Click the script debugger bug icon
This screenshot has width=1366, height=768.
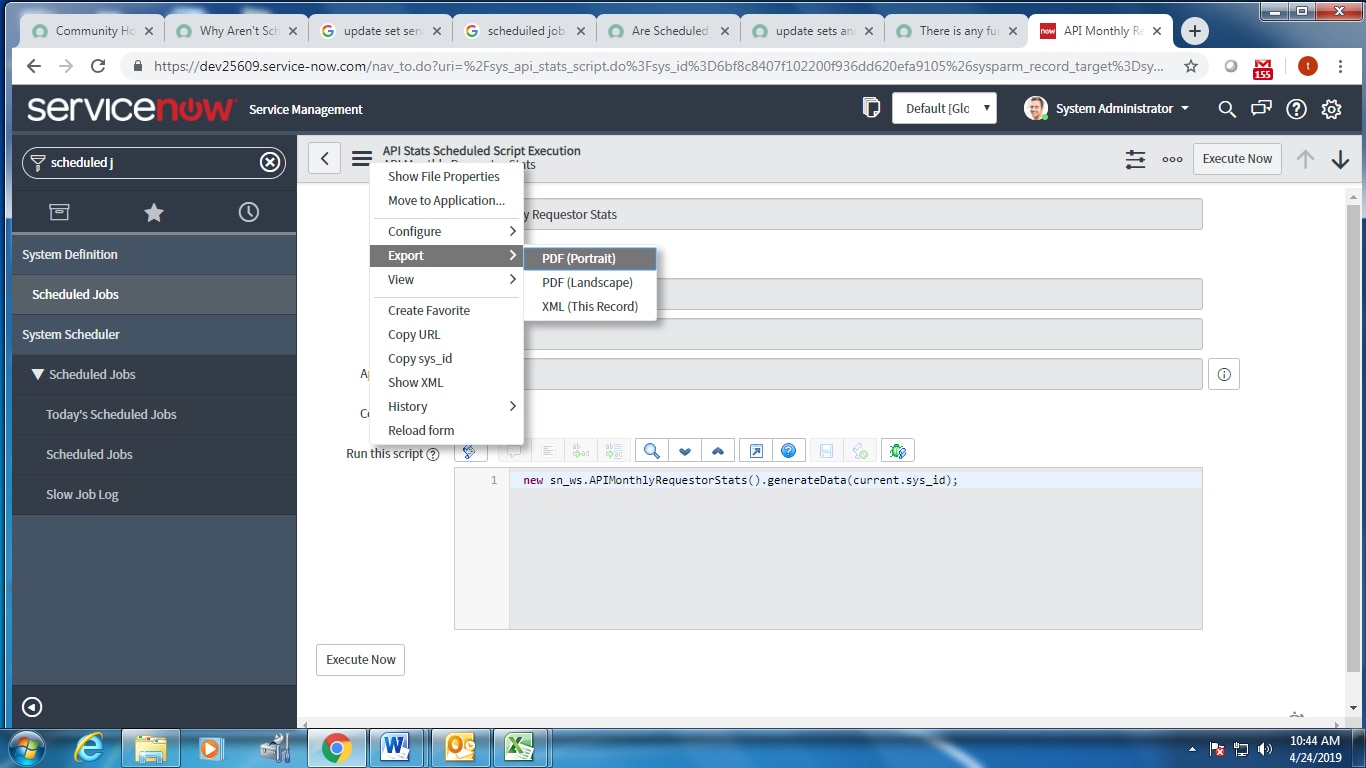(x=898, y=451)
